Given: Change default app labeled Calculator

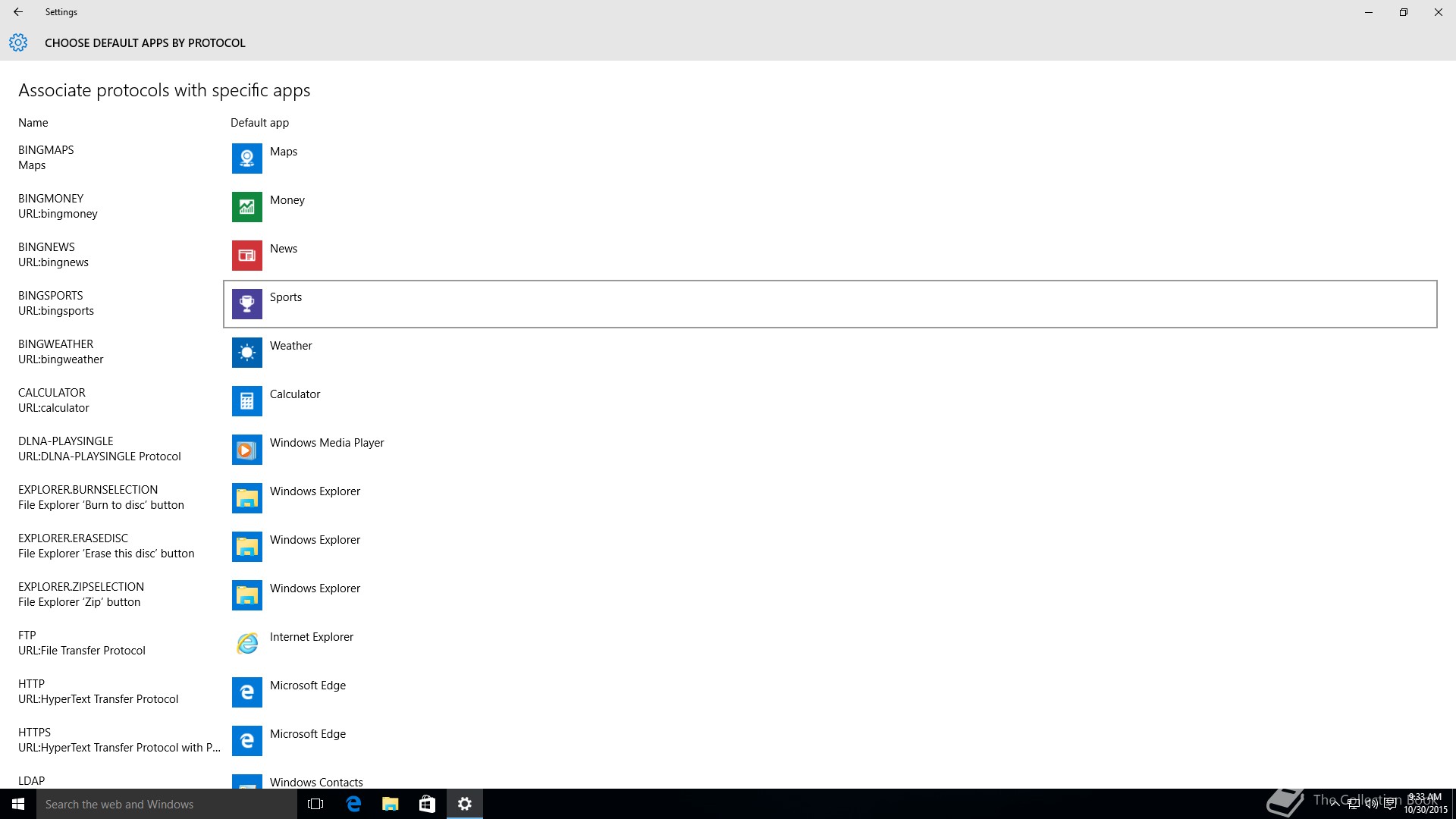Looking at the screenshot, I should (295, 394).
